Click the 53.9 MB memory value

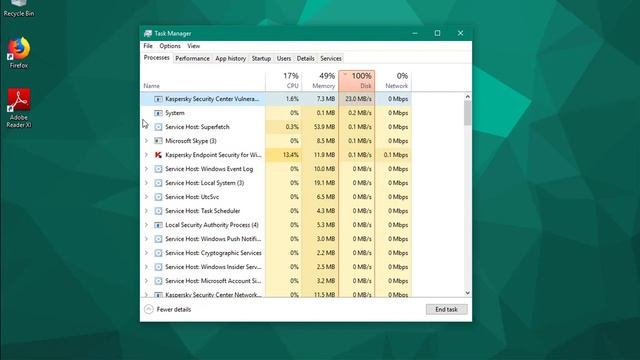pos(325,127)
